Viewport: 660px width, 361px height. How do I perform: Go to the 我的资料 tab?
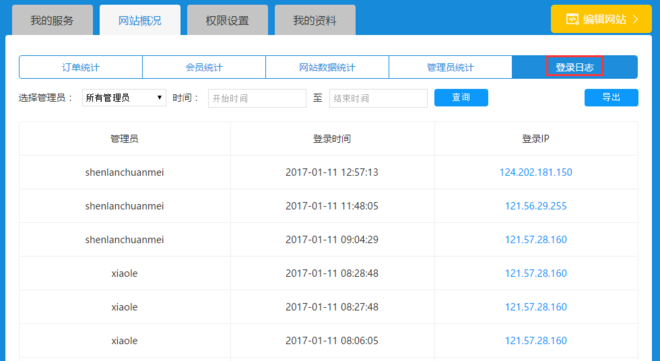point(315,20)
